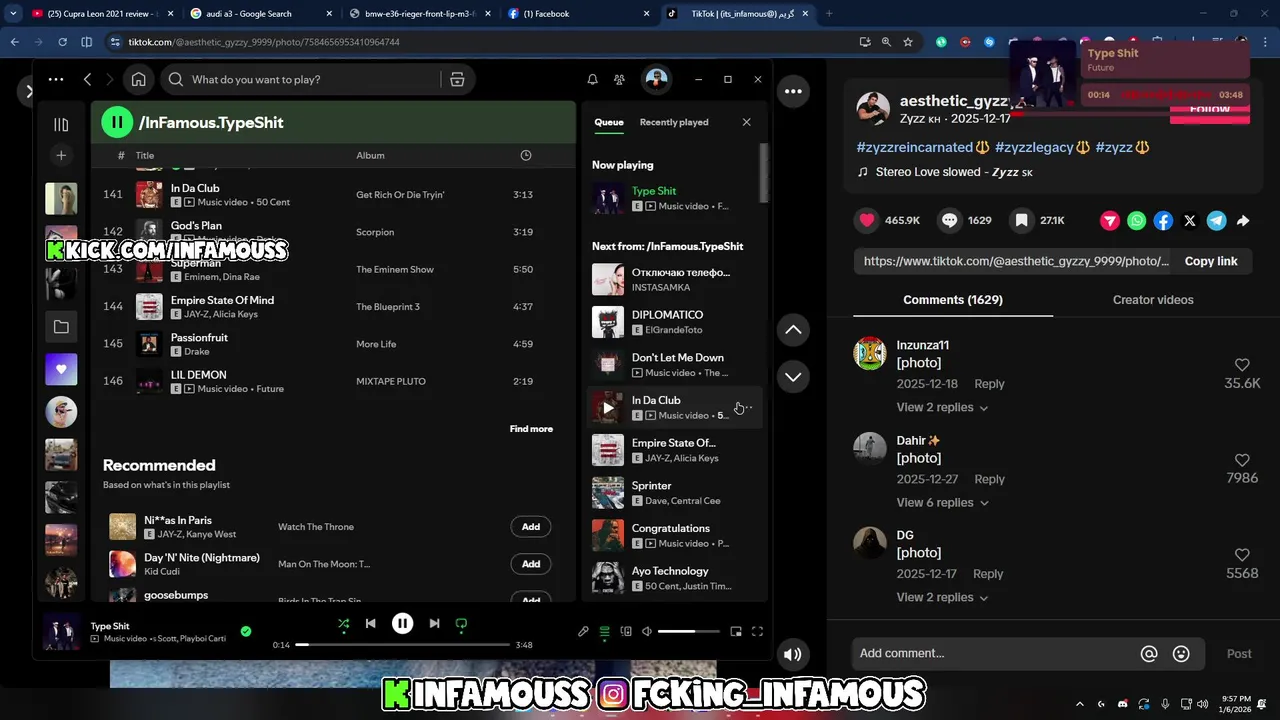Open Spotify Friend Activity icon
The height and width of the screenshot is (720, 1280).
coord(620,79)
